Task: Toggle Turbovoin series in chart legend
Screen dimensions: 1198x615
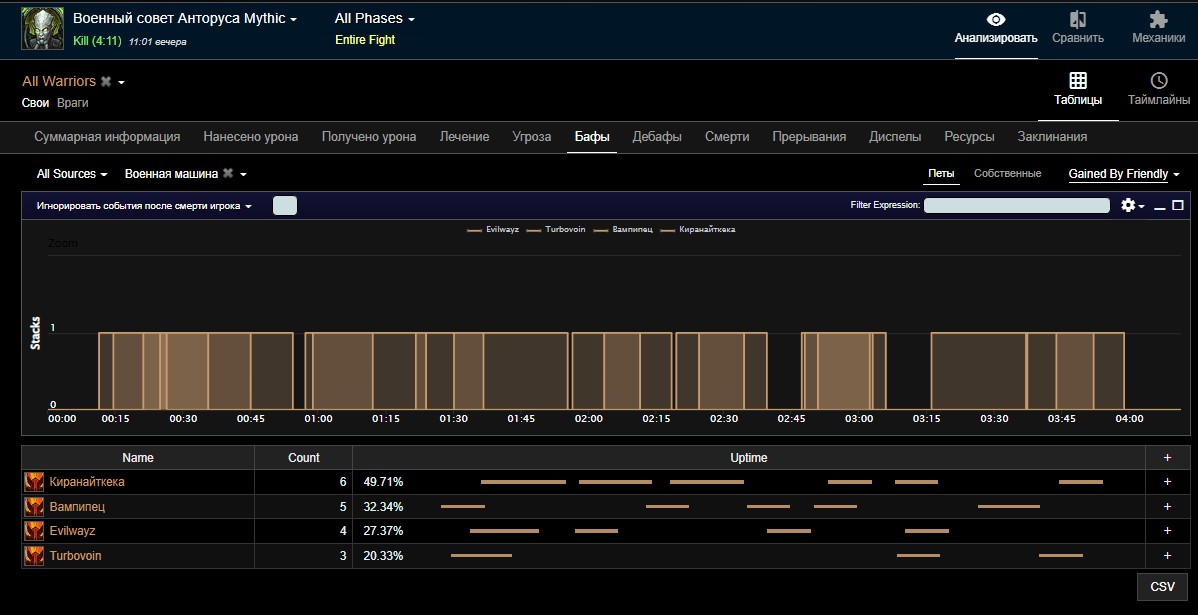Action: coord(565,229)
